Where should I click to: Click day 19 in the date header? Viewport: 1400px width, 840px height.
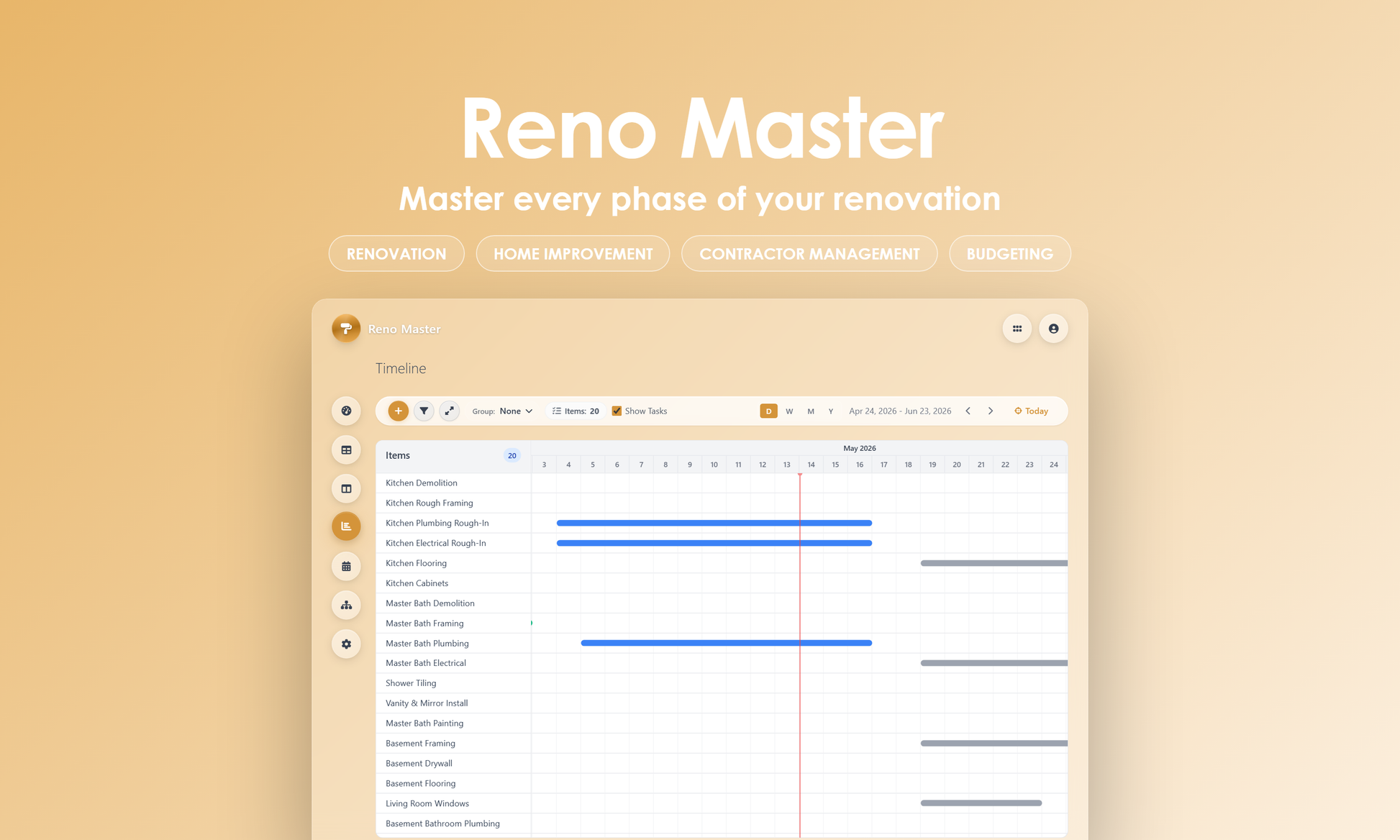pyautogui.click(x=932, y=465)
